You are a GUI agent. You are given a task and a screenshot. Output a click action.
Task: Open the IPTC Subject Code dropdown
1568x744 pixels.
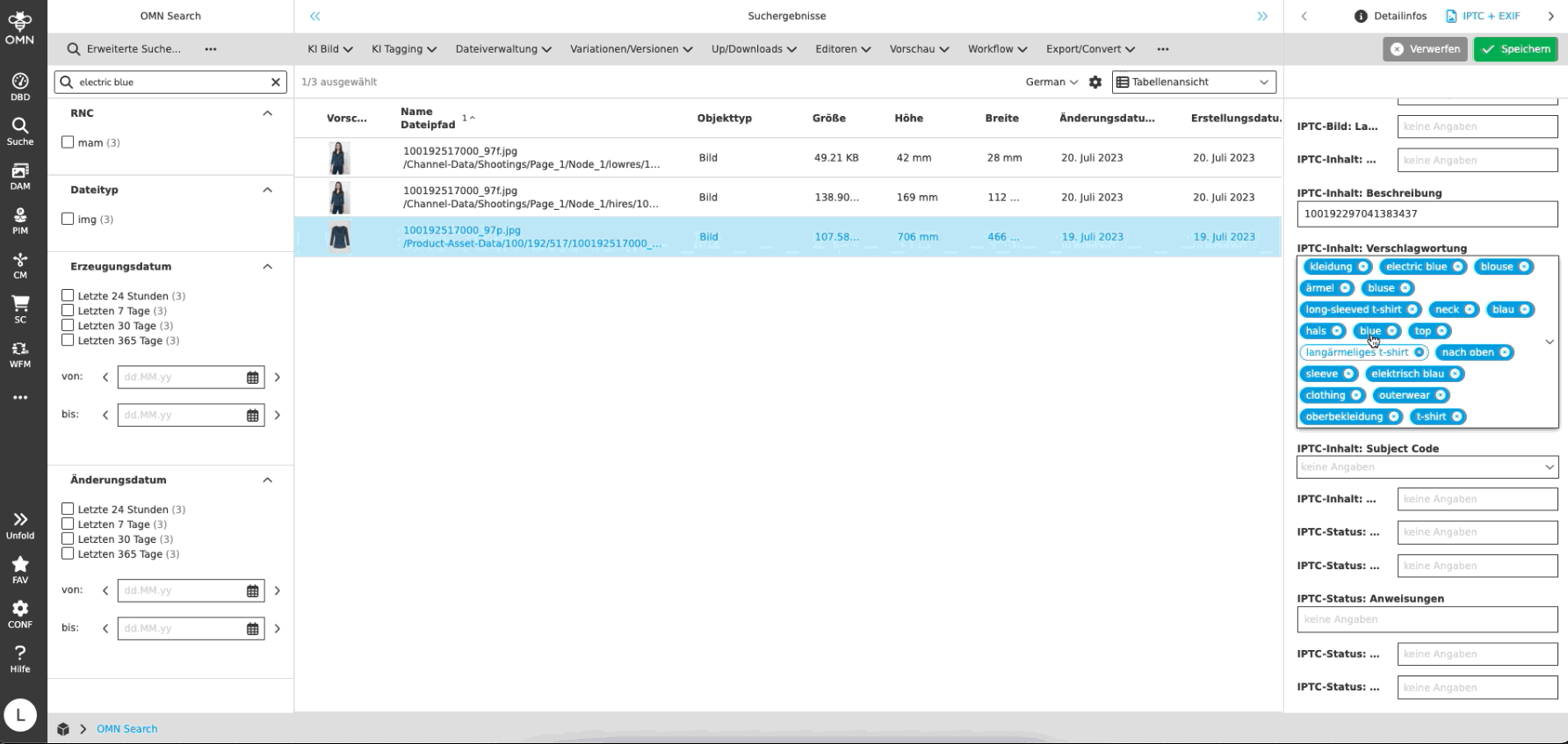click(x=1427, y=467)
